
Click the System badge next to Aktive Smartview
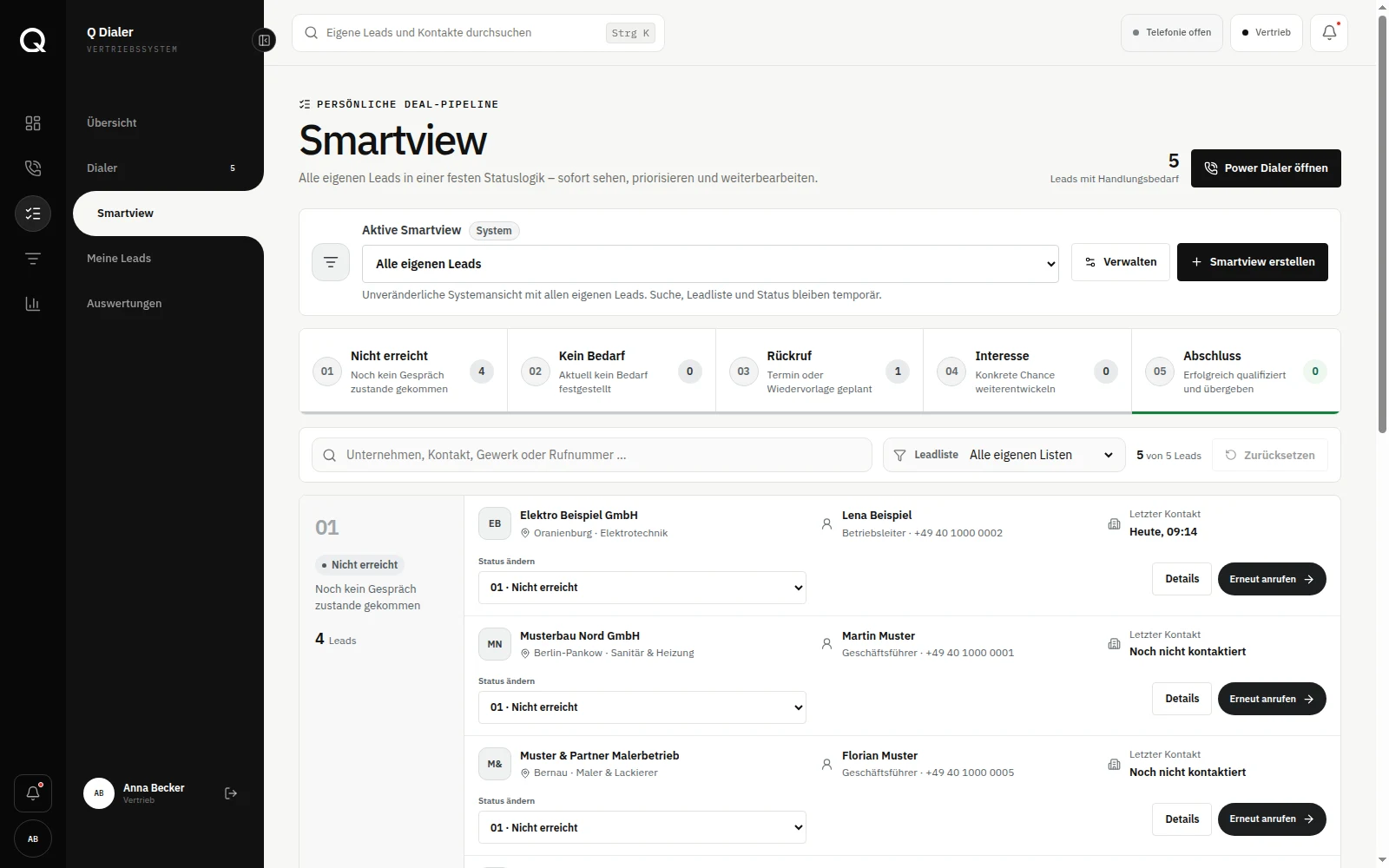click(494, 231)
